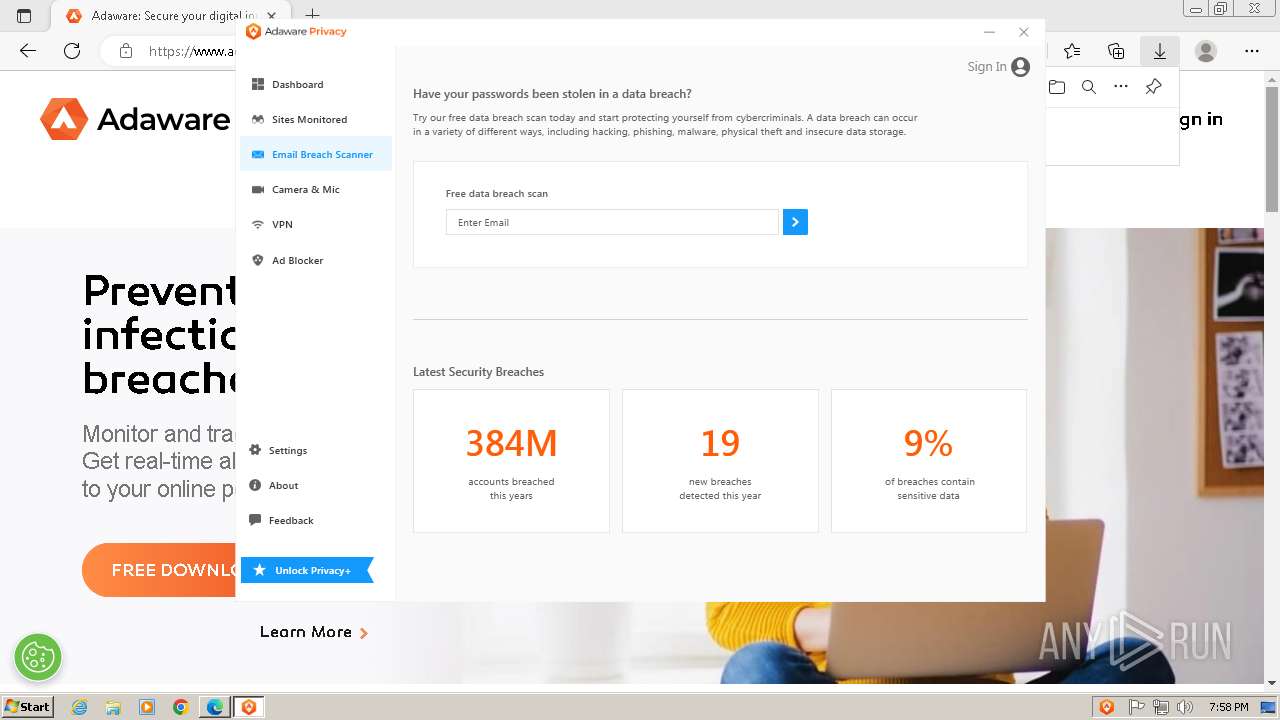
Task: Open more options in downloads panel
Action: coord(1121,87)
